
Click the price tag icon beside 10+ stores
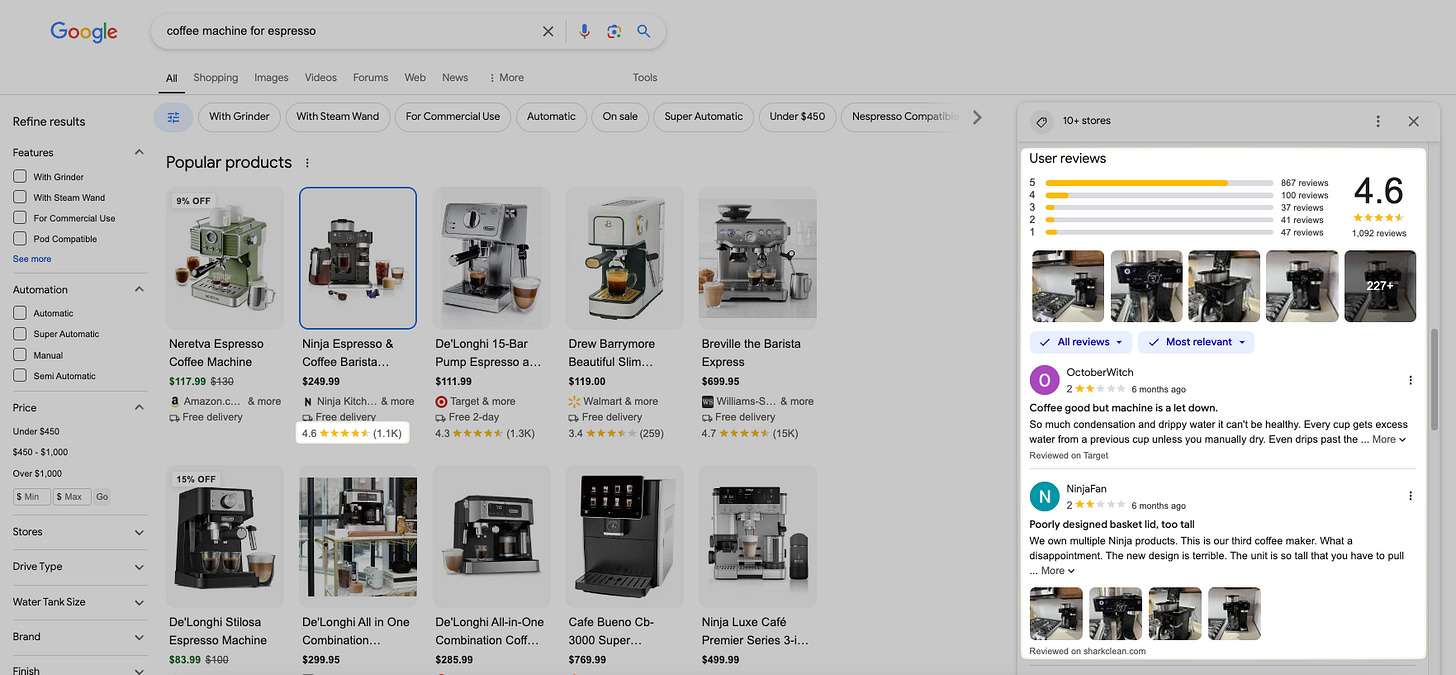tap(1041, 121)
